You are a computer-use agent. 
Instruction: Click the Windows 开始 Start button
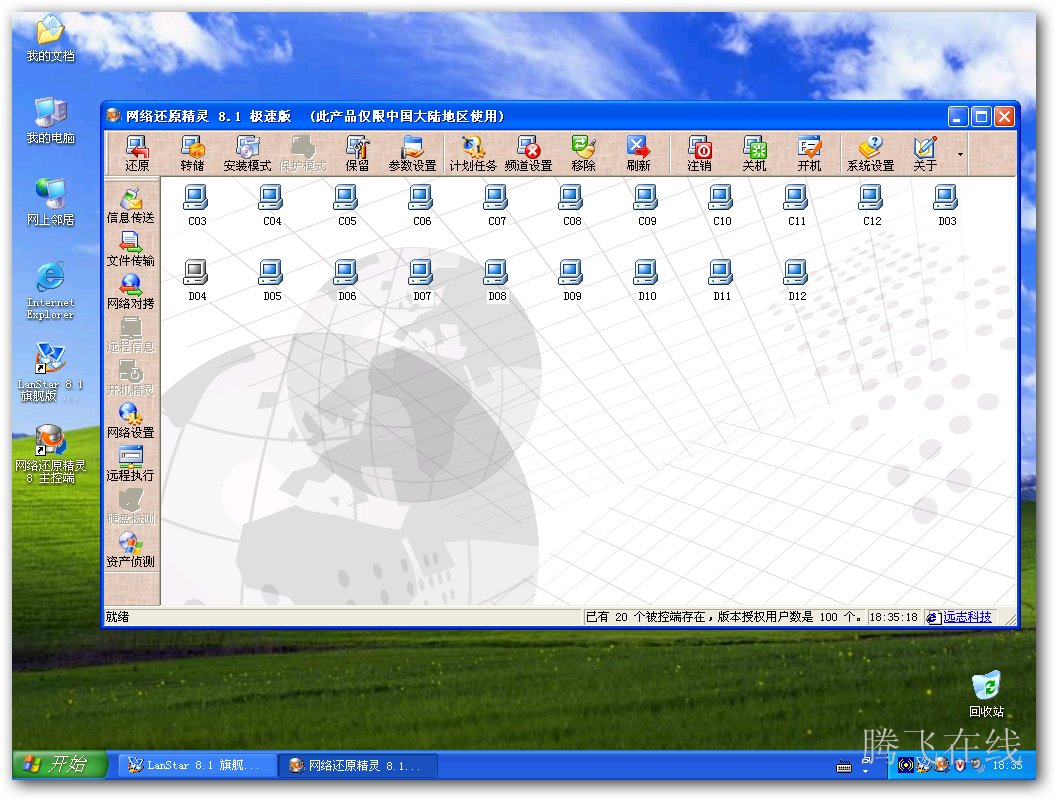click(x=58, y=765)
